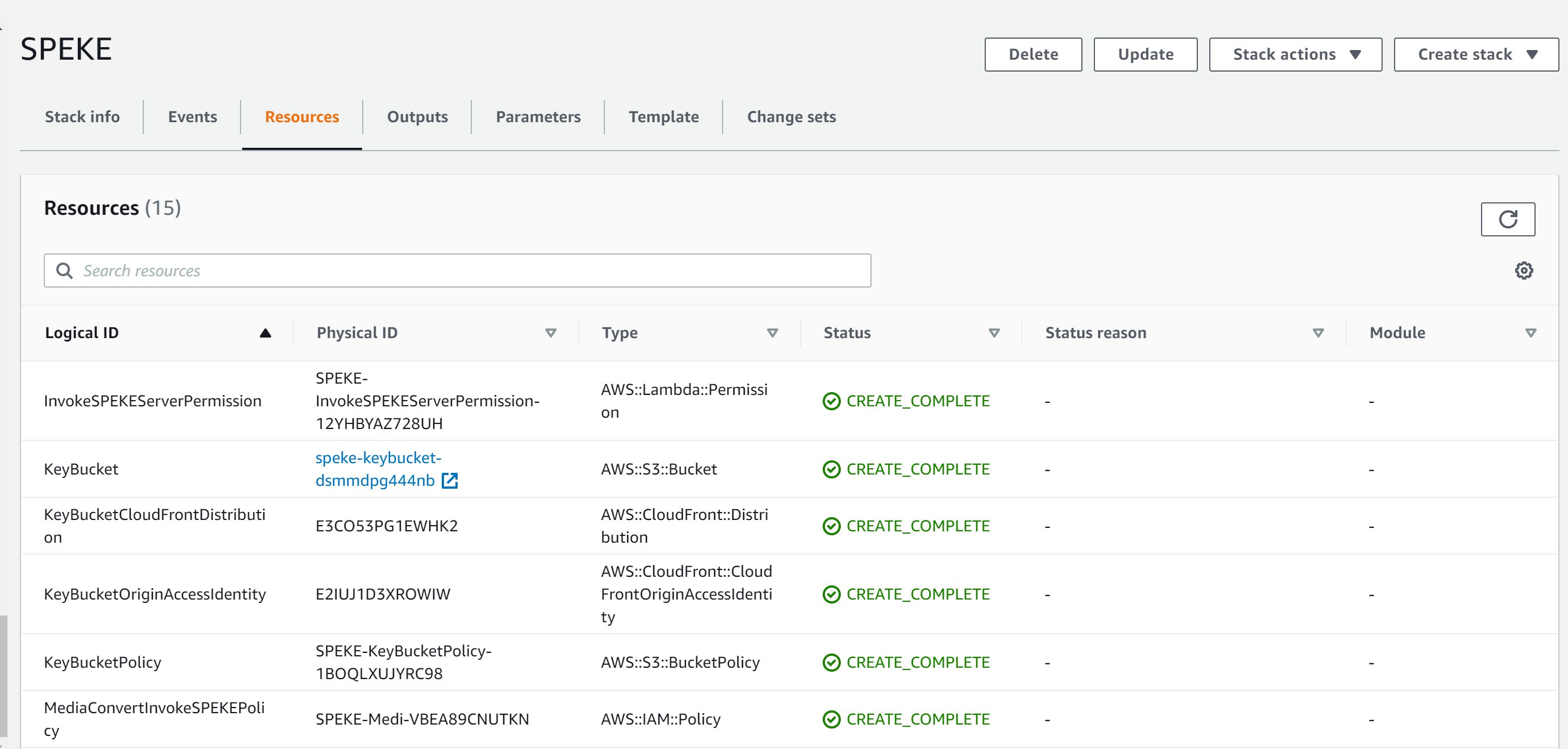Open Stack actions dropdown
Image resolution: width=1568 pixels, height=749 pixels.
(1295, 55)
